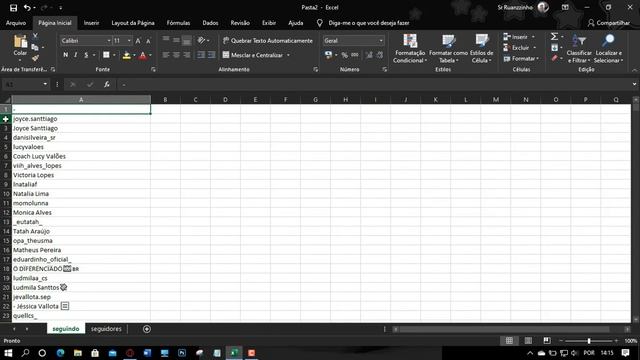Align text right
Screen dimensions: 640x360
[187, 55]
